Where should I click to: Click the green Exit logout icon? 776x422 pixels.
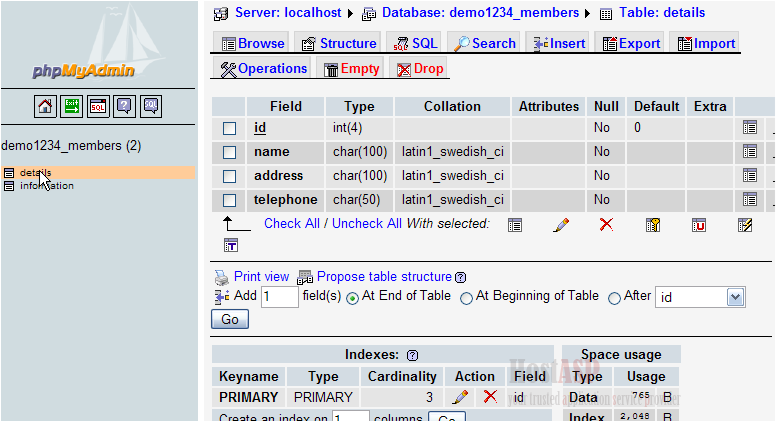(72, 105)
